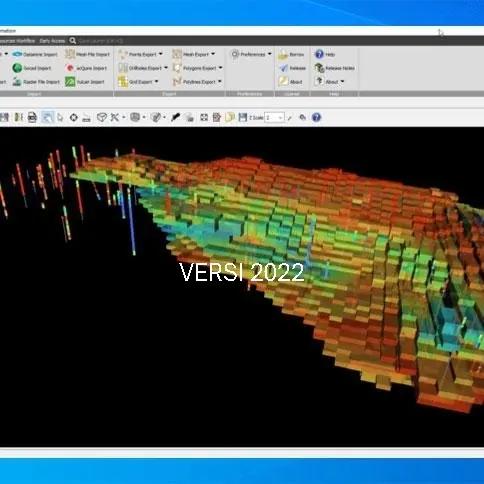Switch to the Early Access tab
484x484 pixels.
tap(52, 41)
